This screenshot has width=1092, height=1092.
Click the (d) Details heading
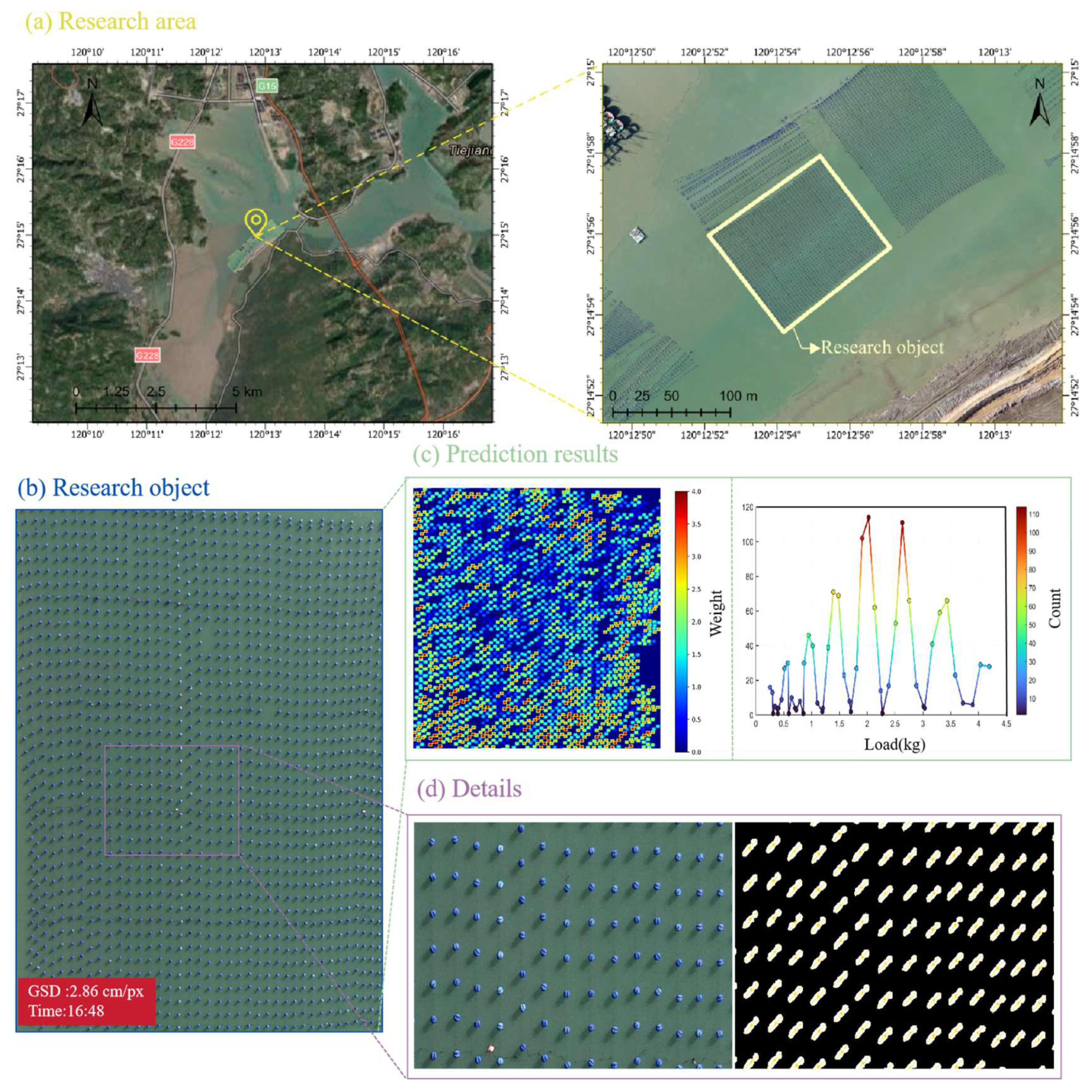[x=469, y=789]
